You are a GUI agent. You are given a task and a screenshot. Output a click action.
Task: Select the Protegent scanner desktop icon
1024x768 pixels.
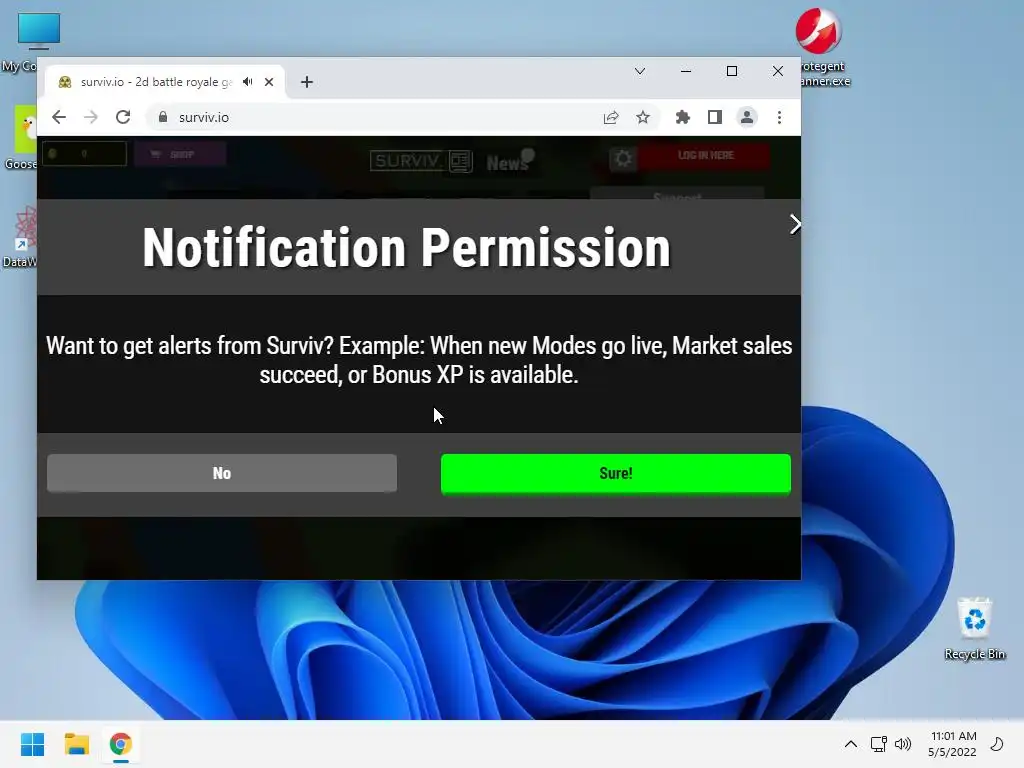pyautogui.click(x=822, y=47)
